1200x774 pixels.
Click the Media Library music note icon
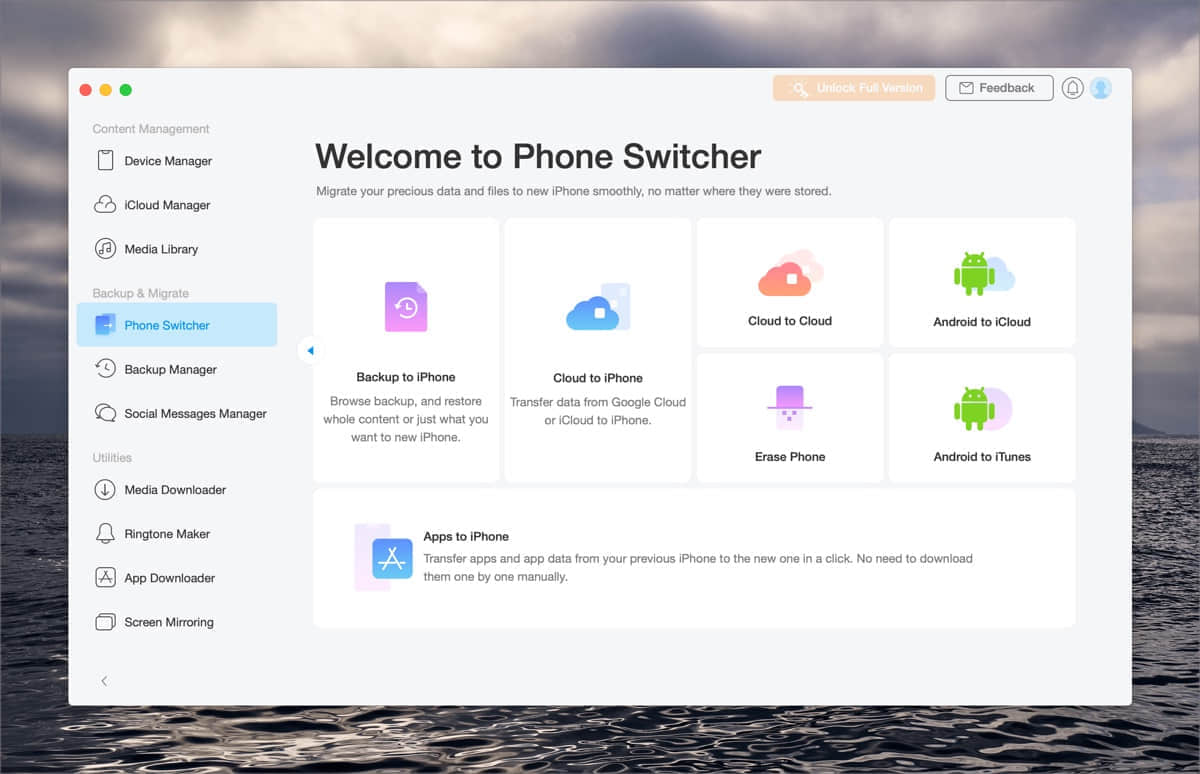pos(105,249)
